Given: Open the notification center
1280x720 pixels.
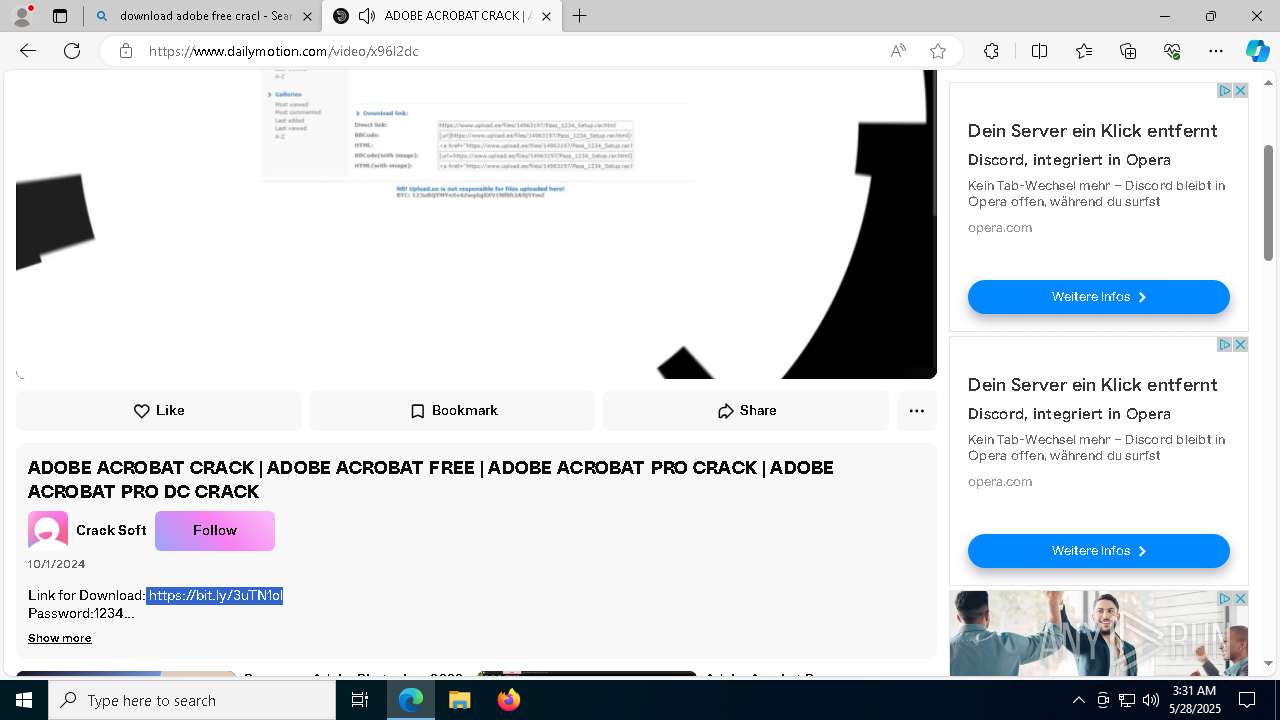Looking at the screenshot, I should tap(1248, 700).
